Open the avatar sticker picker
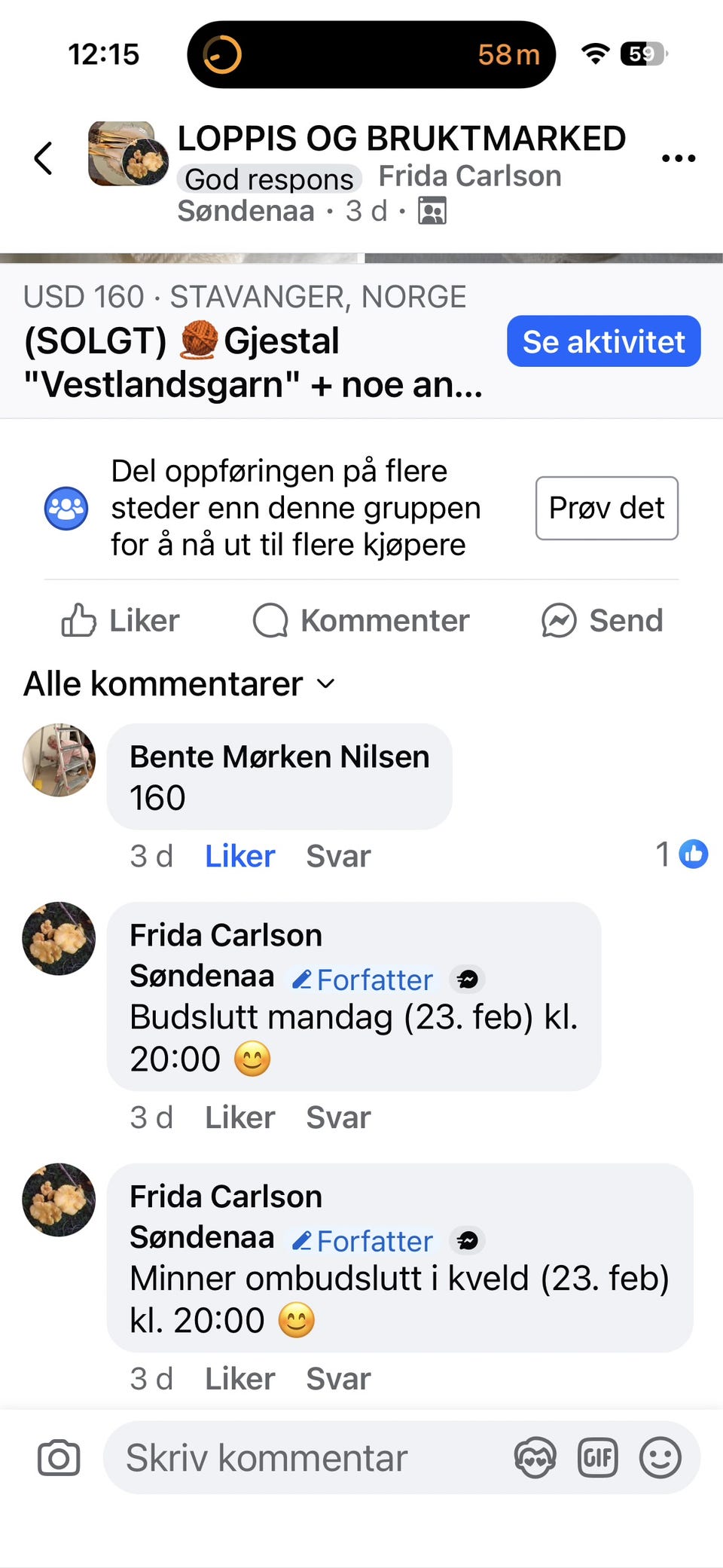This screenshot has height=1568, width=723. point(535,1458)
